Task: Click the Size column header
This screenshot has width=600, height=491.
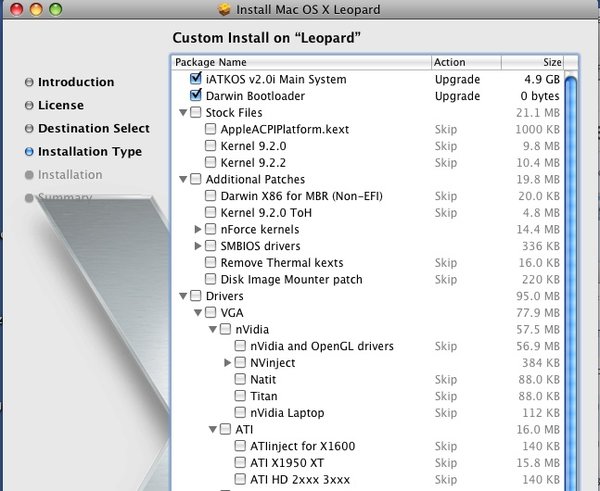Action: pyautogui.click(x=532, y=62)
